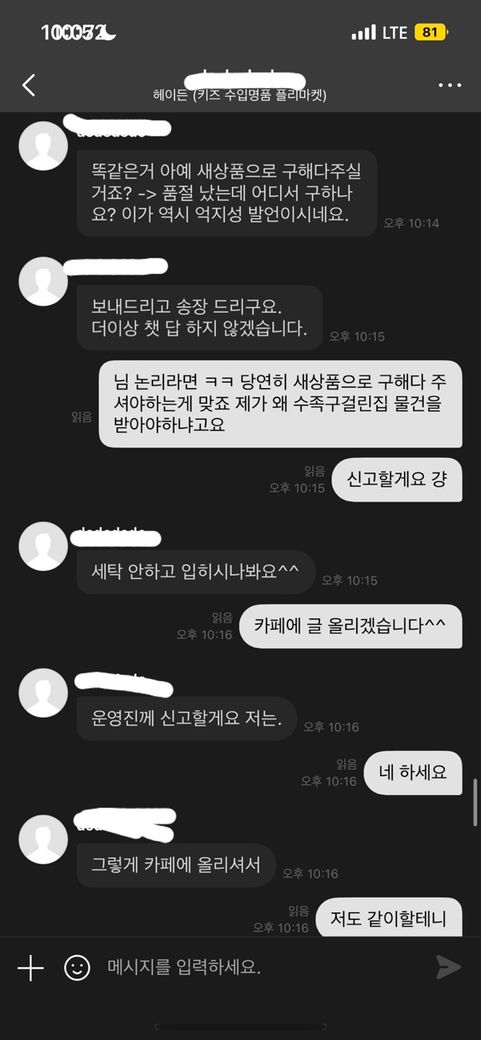Tap the chat title 헤이든 키즈 수입명품 플리마켓
Viewport: 481px width, 1040px height.
(x=240, y=95)
